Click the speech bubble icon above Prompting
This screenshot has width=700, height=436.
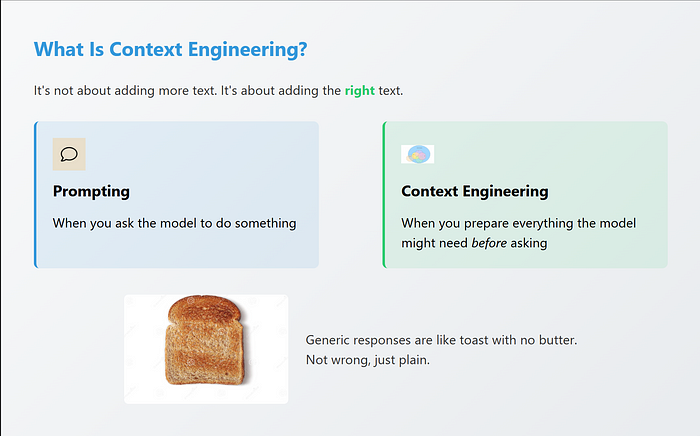(x=69, y=154)
